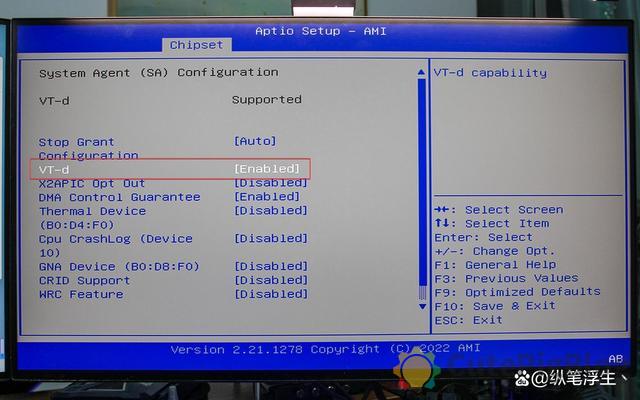Select the DMA Control Guarantee label
The height and width of the screenshot is (400, 640).
(x=120, y=197)
